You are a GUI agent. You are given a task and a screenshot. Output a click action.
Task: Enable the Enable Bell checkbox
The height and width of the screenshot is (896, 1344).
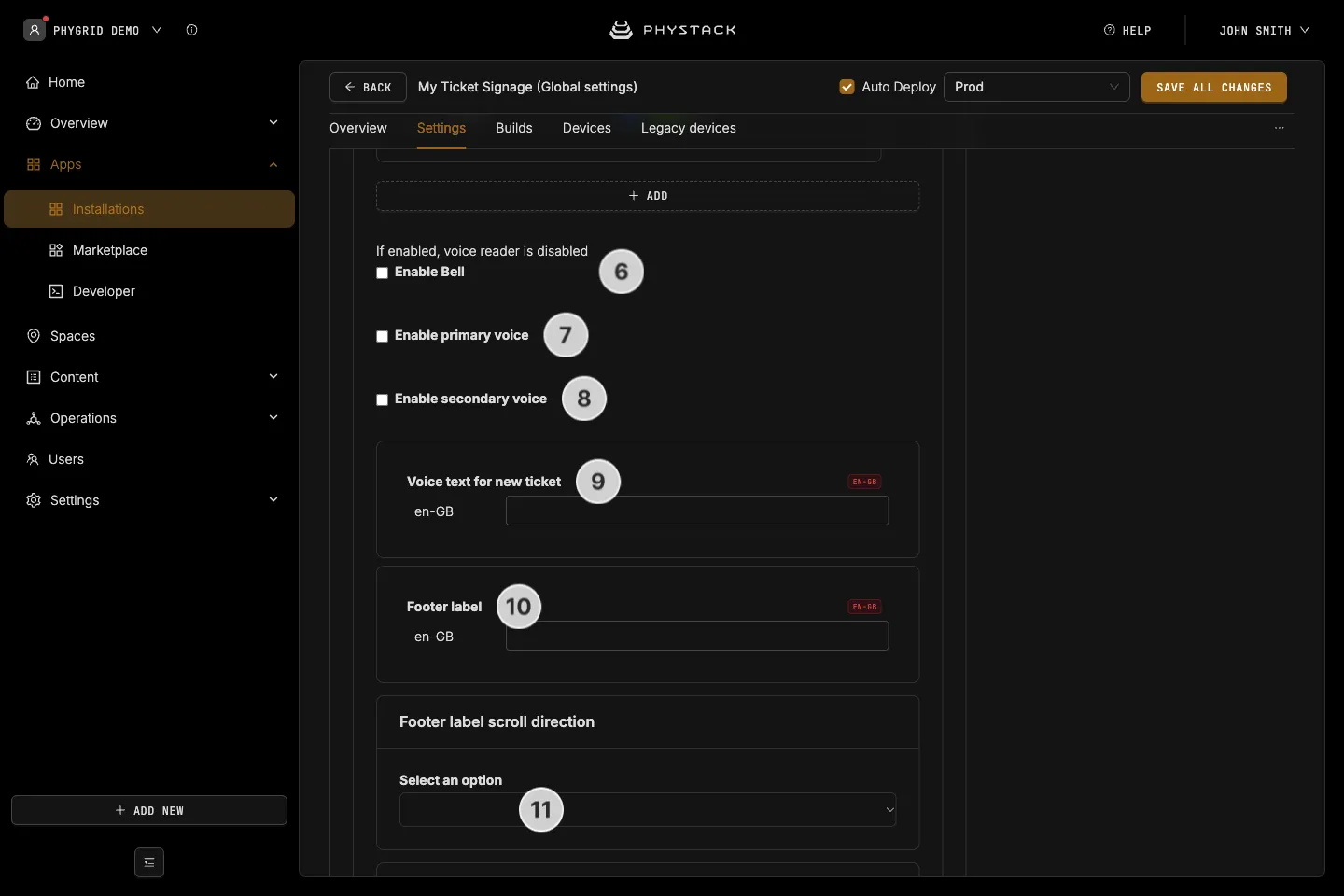pos(382,273)
